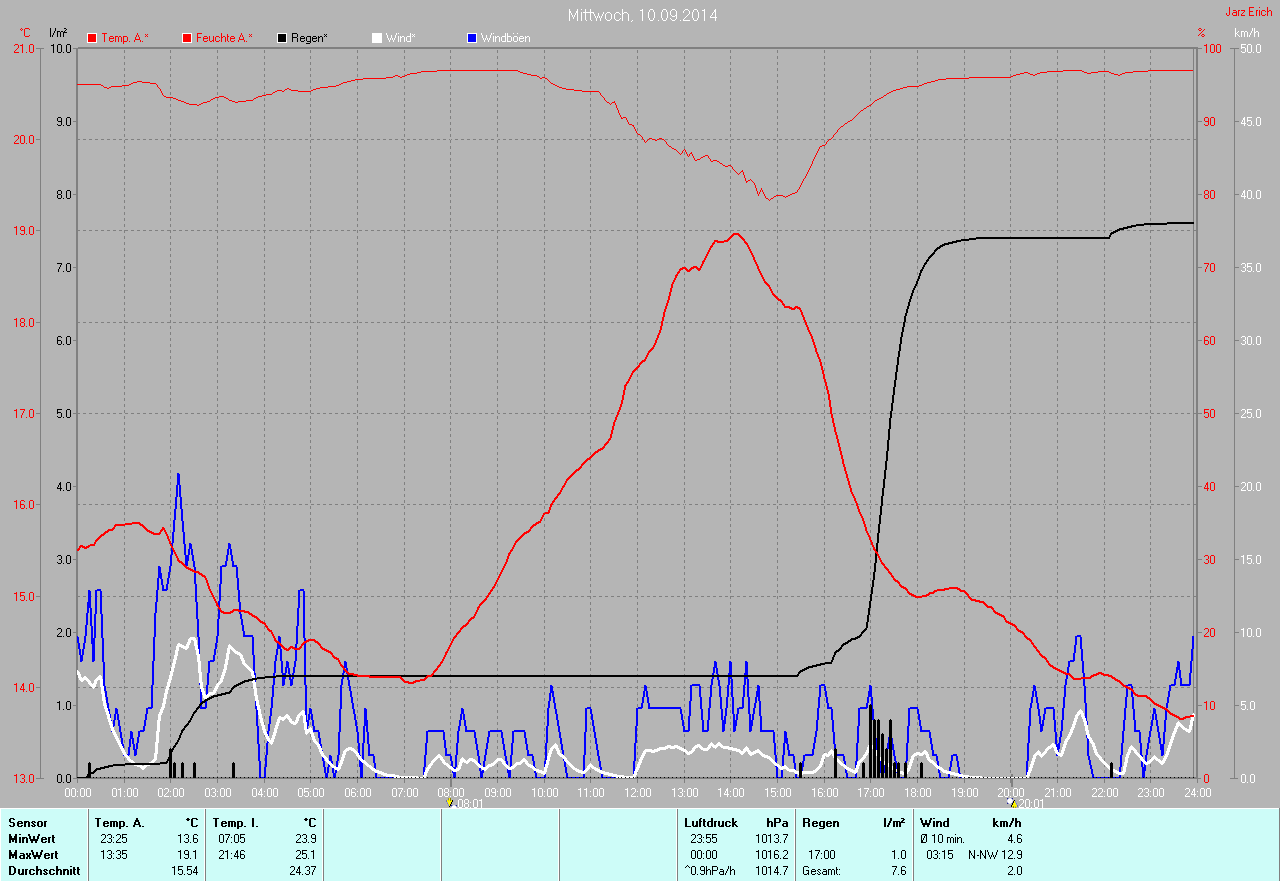Click the 'Gesamt:' rain total label

pos(821,871)
